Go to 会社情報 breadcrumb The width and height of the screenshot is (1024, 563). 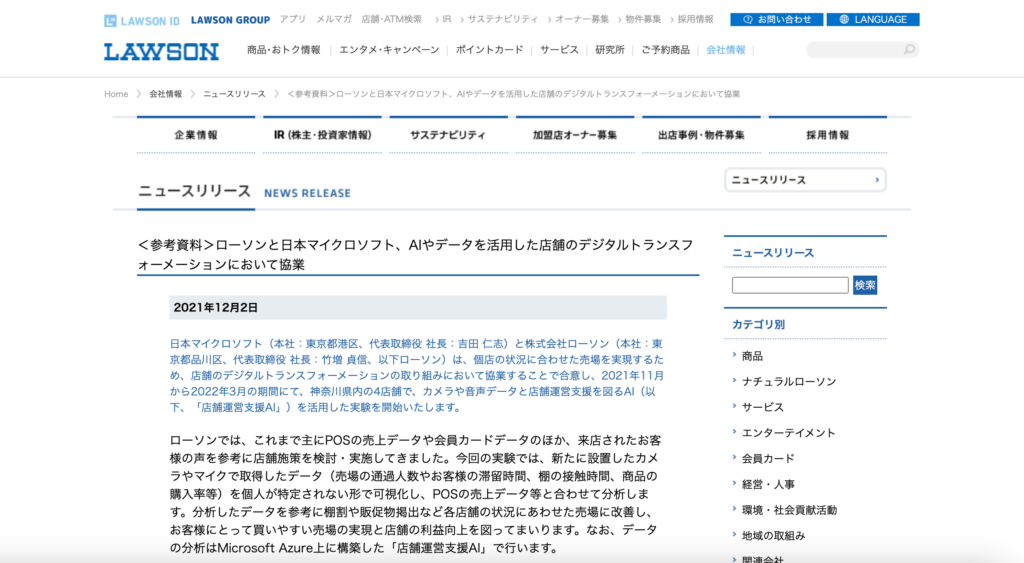(x=165, y=94)
